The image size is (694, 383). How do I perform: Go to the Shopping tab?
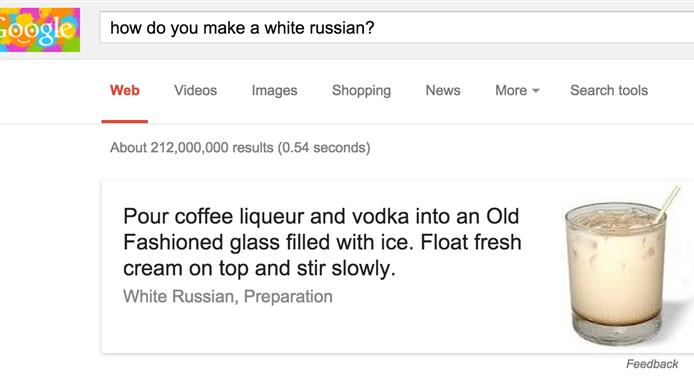pos(361,90)
